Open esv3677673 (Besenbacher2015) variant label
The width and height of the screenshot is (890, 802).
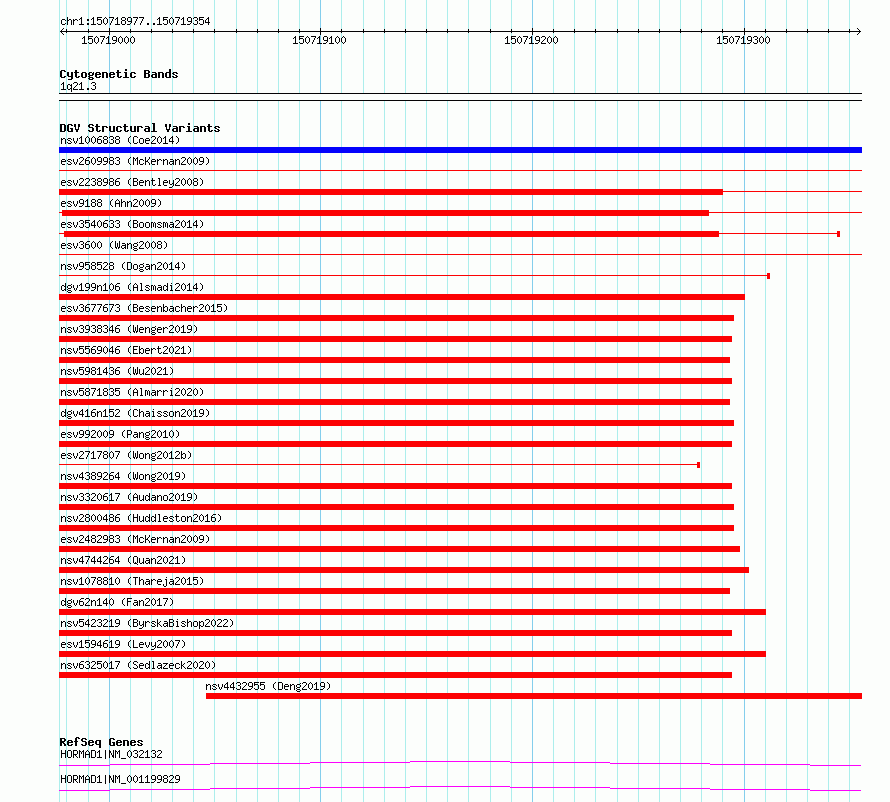click(x=144, y=308)
